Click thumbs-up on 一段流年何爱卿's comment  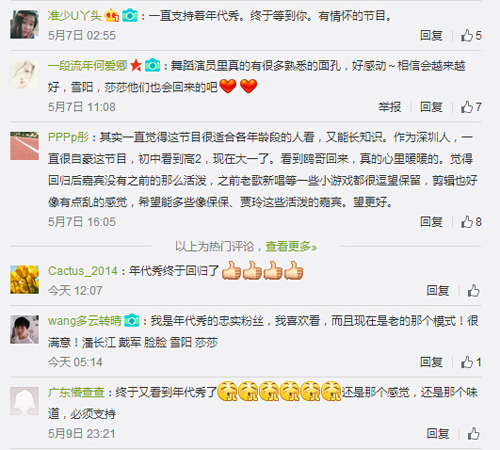click(471, 107)
